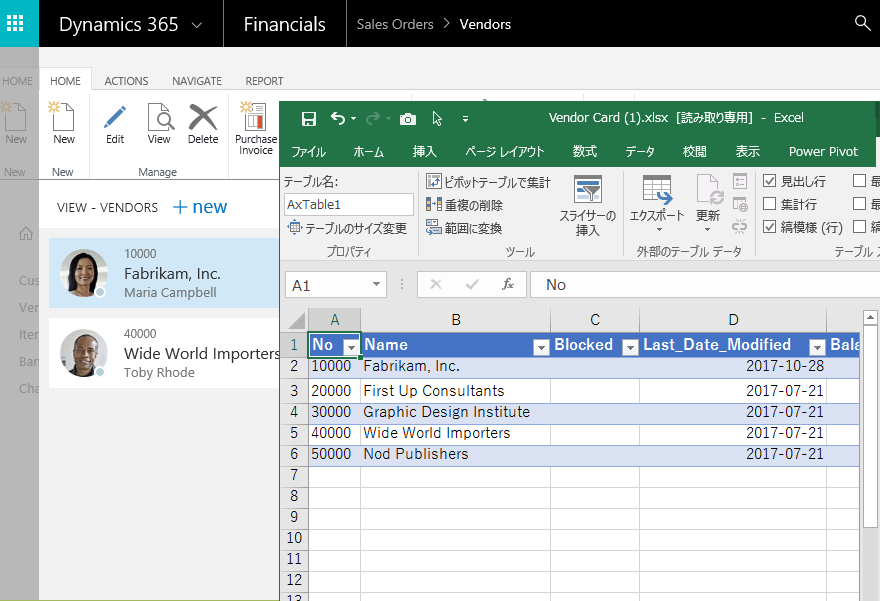Click ピボットテーブルで集計 icon
The image size is (880, 601).
tap(433, 181)
